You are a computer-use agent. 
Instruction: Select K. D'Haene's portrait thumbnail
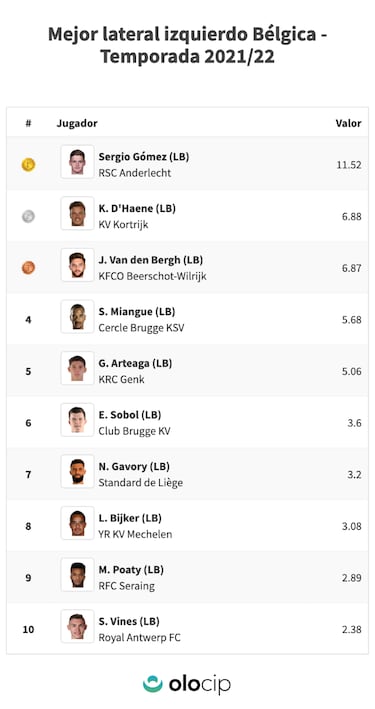(77, 213)
